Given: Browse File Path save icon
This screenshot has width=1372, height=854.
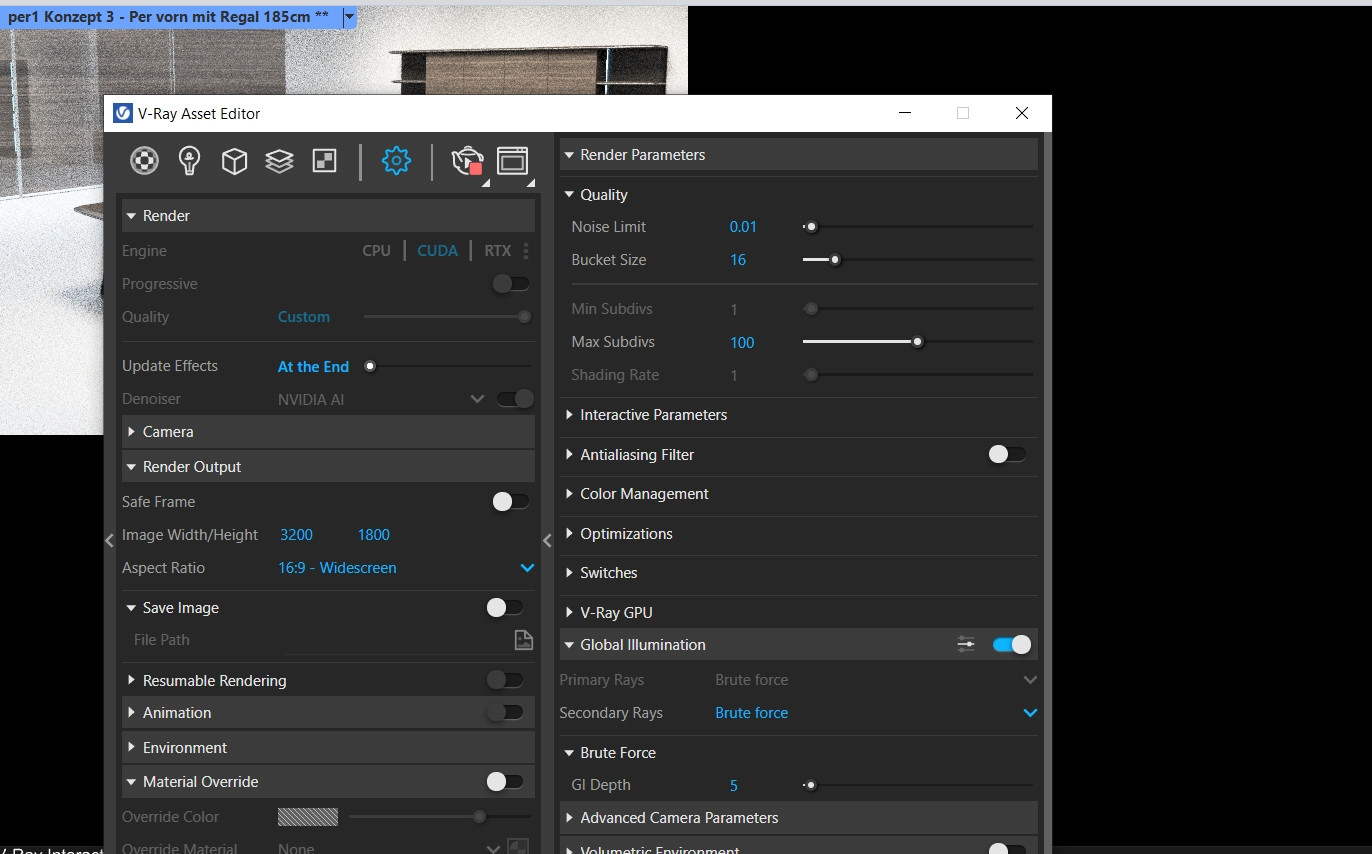Looking at the screenshot, I should 523,640.
